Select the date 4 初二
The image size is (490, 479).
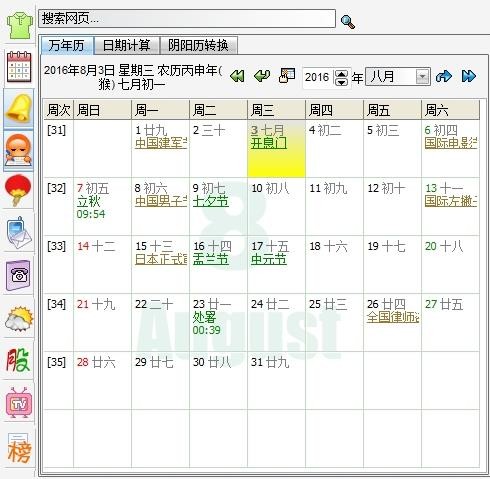[x=334, y=149]
